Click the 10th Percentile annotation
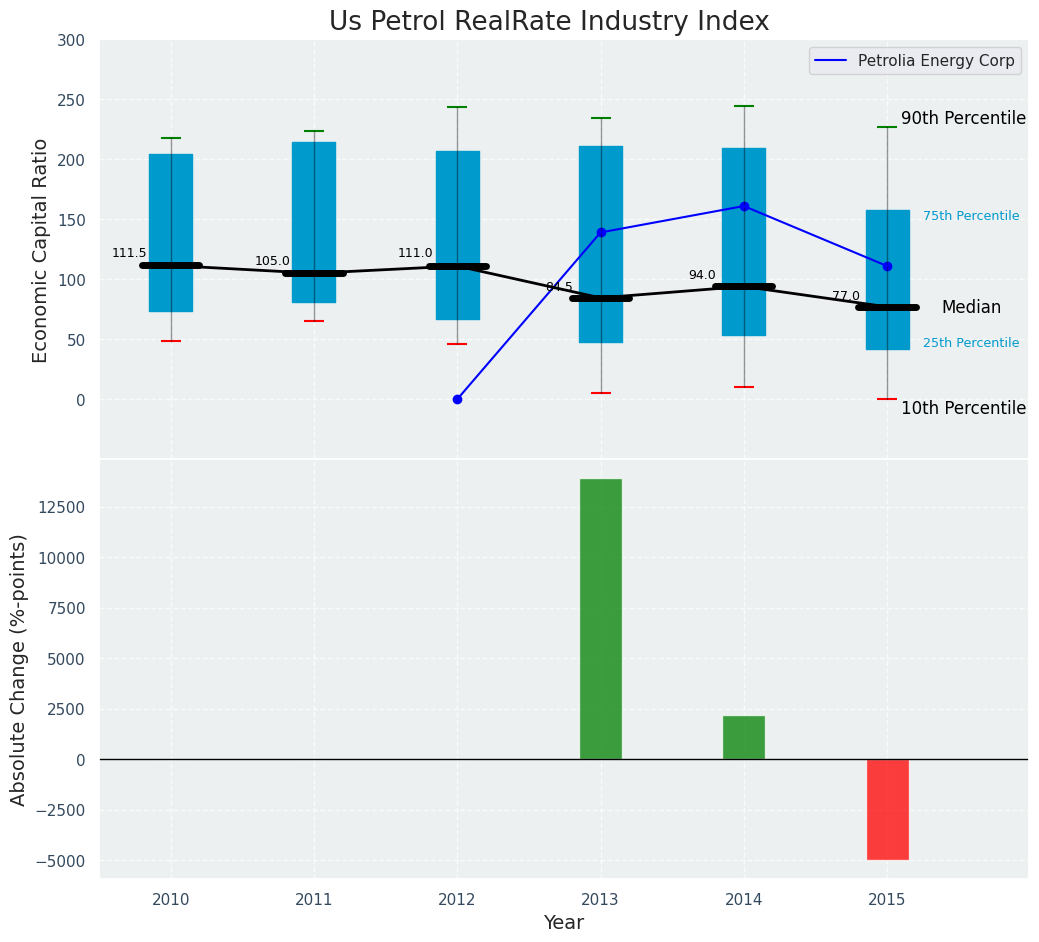 (963, 408)
